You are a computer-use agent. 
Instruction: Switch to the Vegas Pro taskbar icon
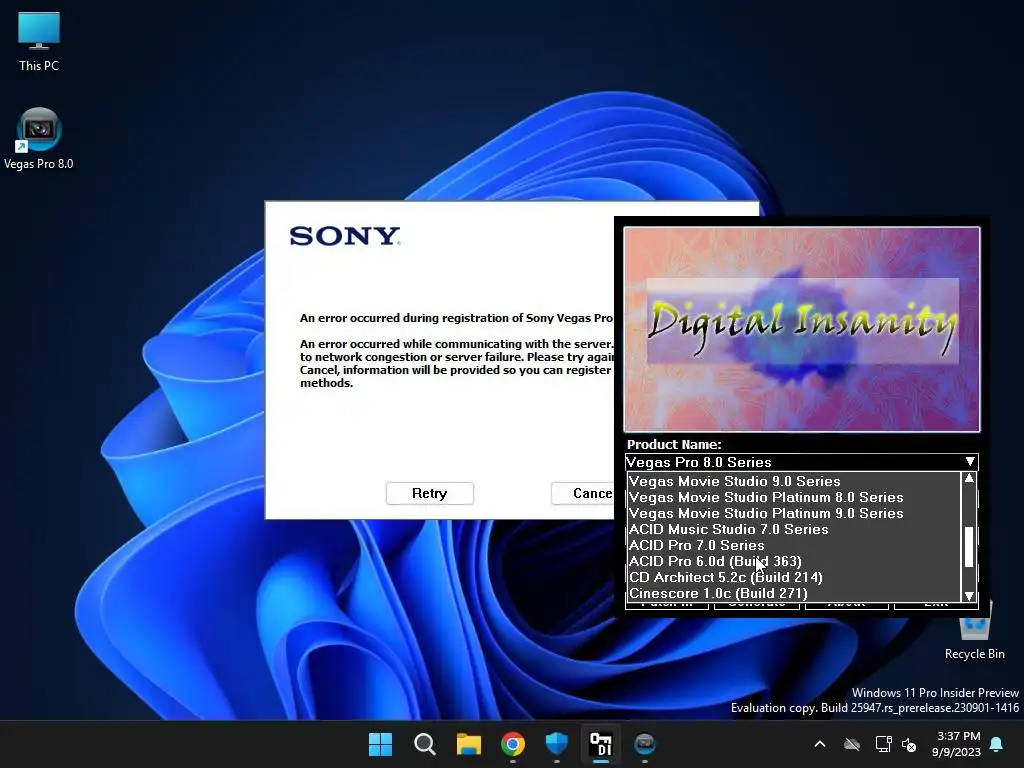pyautogui.click(x=645, y=744)
